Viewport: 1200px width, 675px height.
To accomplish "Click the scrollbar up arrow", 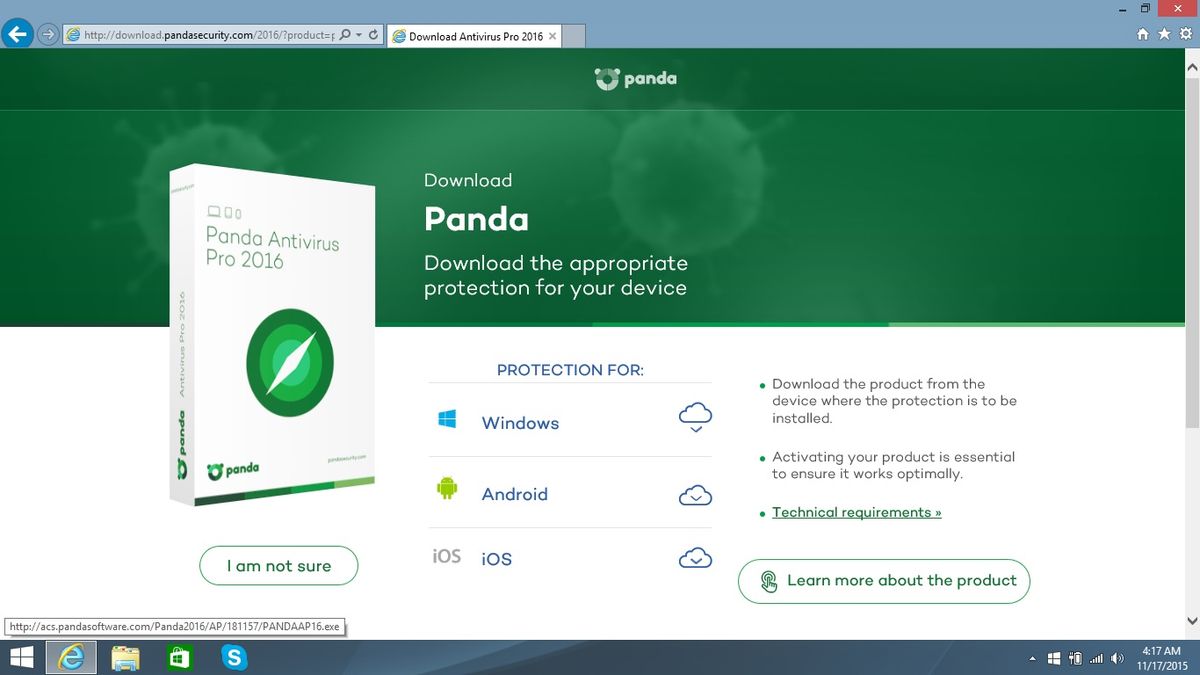I will (x=1191, y=65).
